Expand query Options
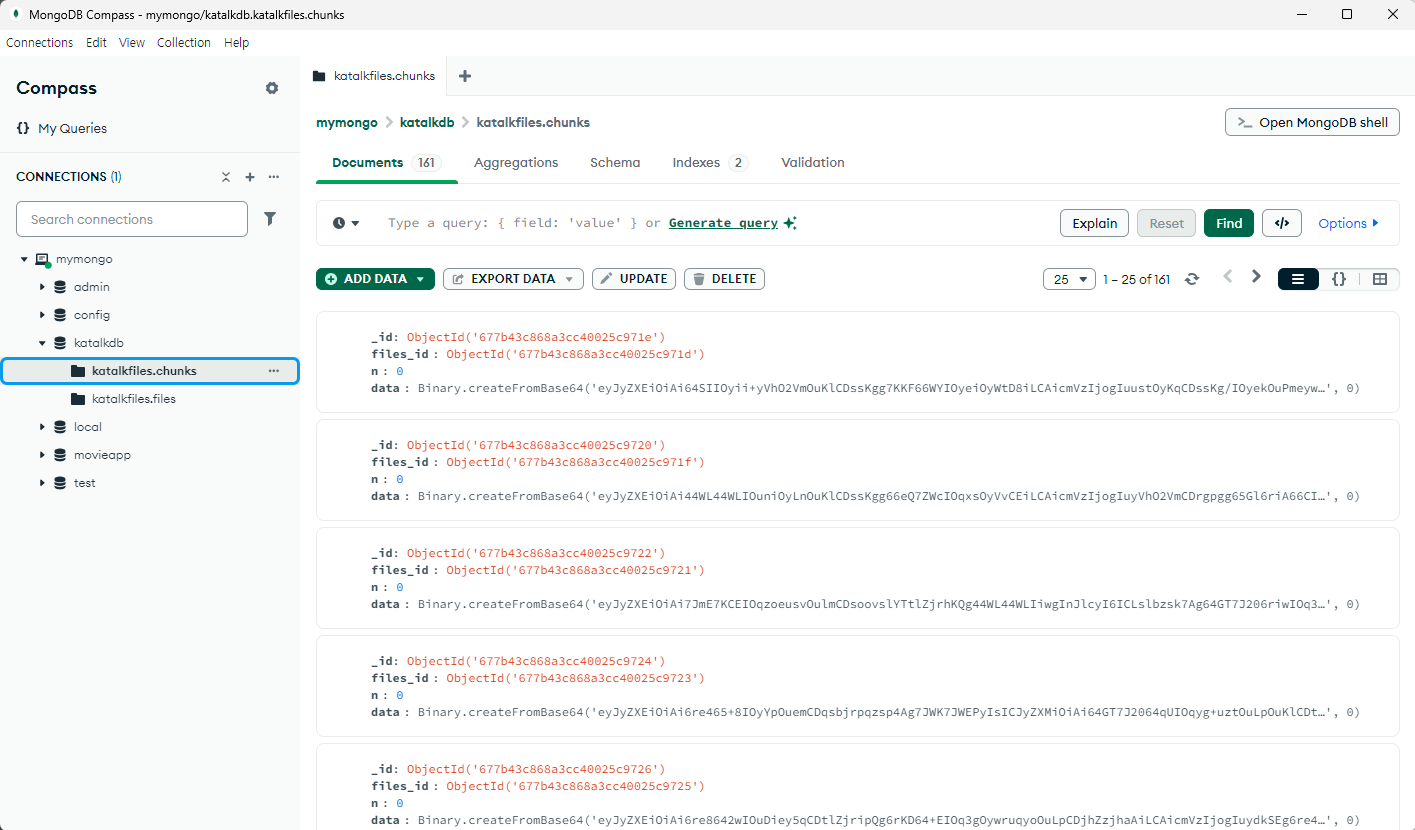Screen dimensions: 1415x830 click(1348, 223)
